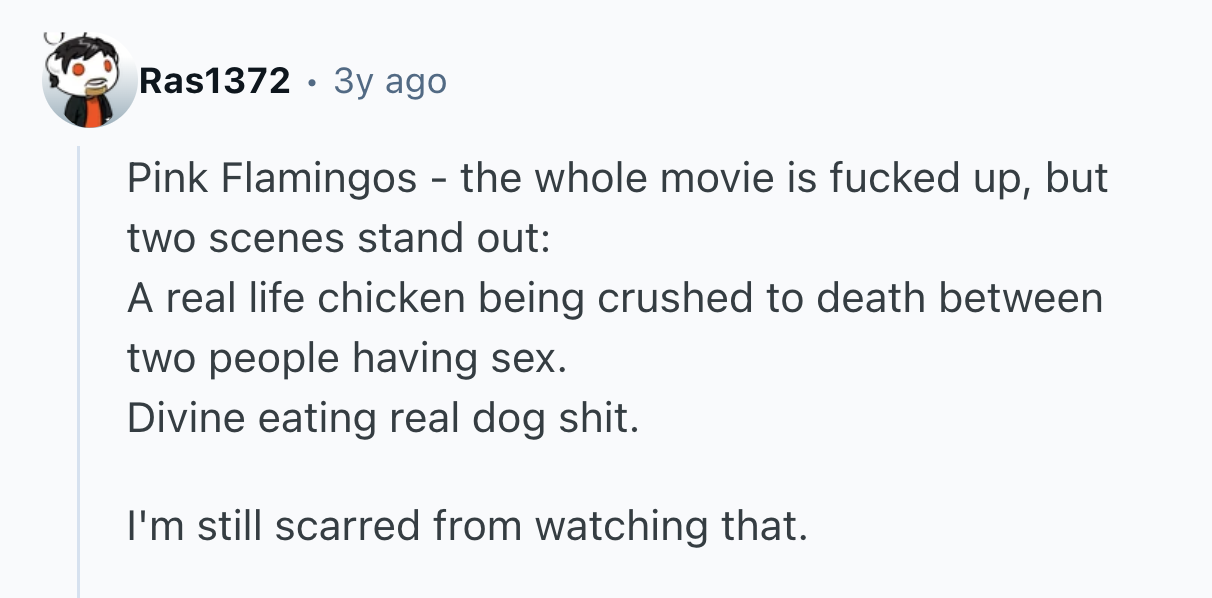Viewport: 1212px width, 598px height.
Task: Click the line 'two people having sex.'
Action: point(347,358)
